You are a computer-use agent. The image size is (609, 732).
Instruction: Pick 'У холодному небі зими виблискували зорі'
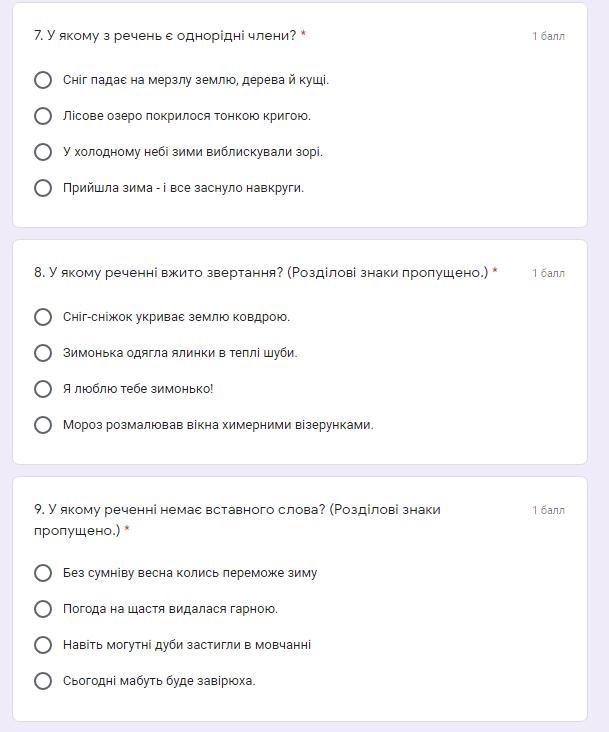point(43,152)
